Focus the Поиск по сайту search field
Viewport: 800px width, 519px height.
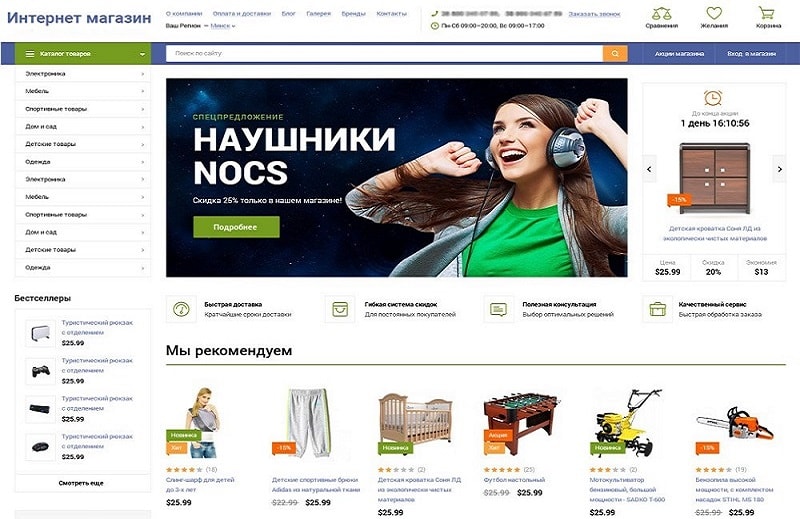pyautogui.click(x=384, y=54)
